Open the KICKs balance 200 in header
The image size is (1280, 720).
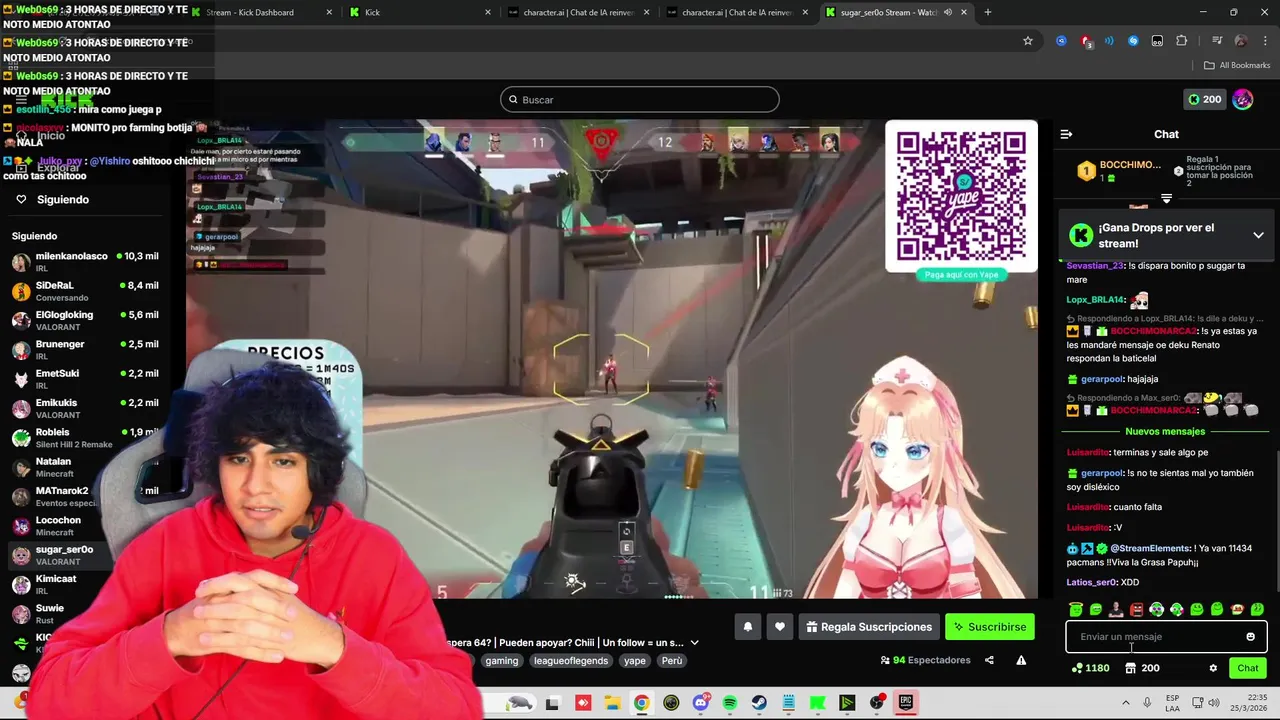tap(1205, 99)
